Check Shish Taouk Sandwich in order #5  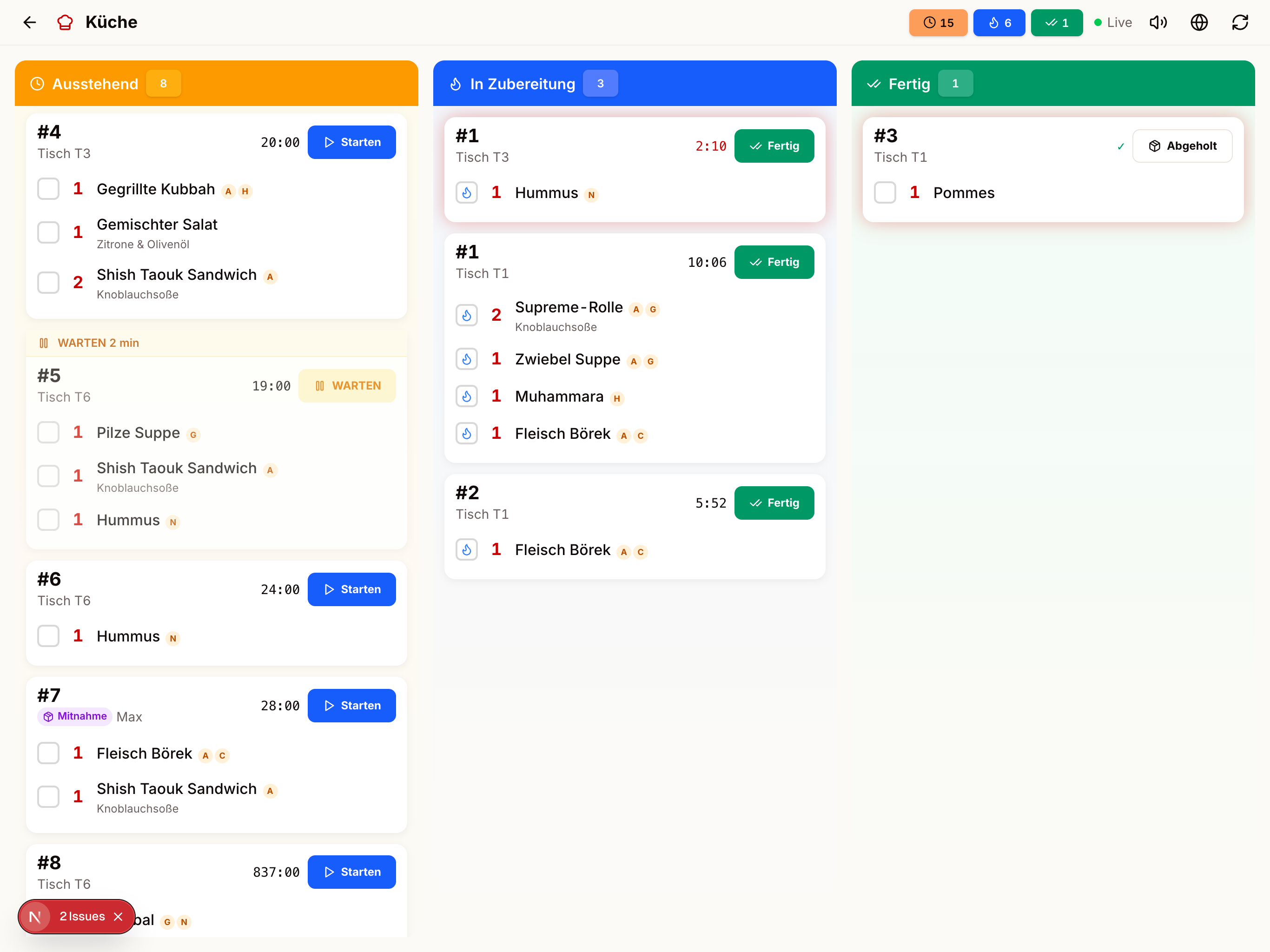click(48, 476)
